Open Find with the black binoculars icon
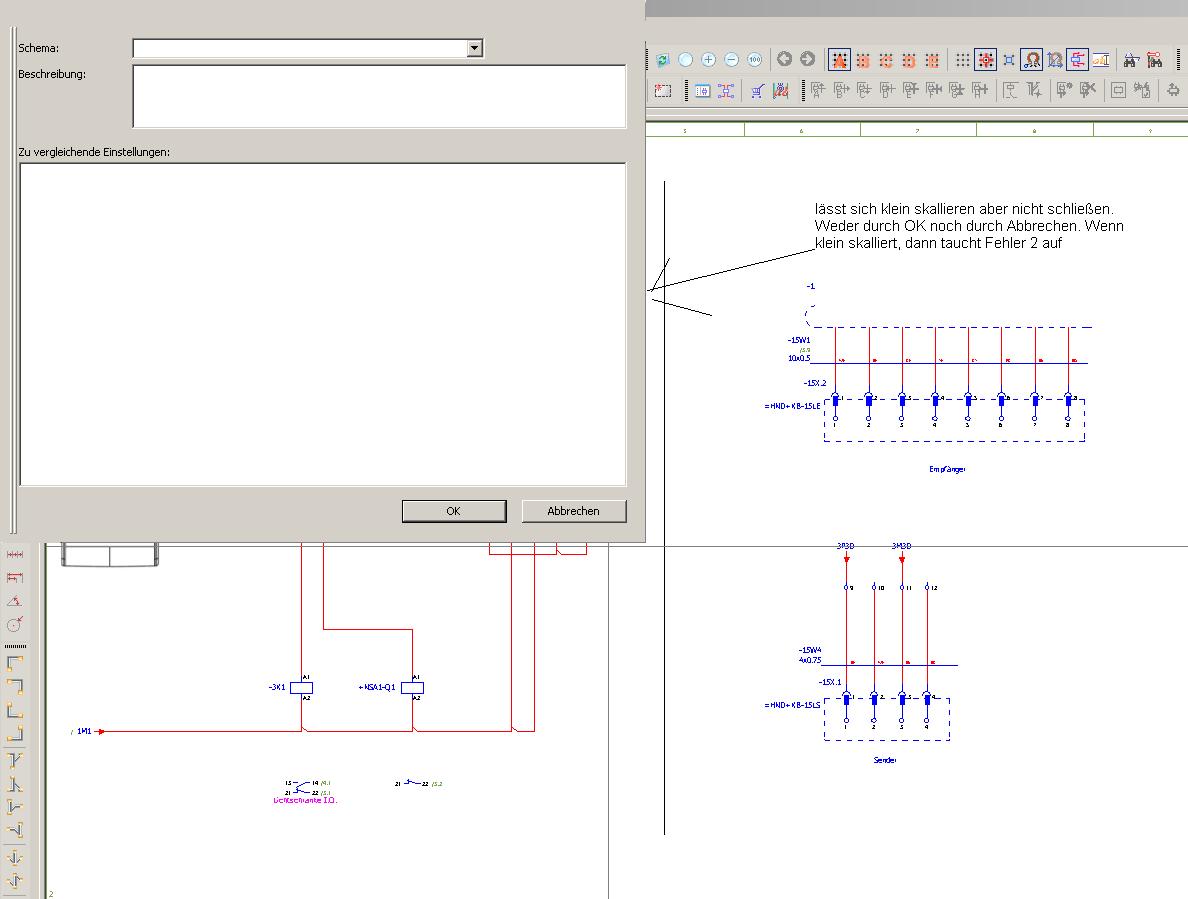1188x899 pixels. click(x=1131, y=59)
